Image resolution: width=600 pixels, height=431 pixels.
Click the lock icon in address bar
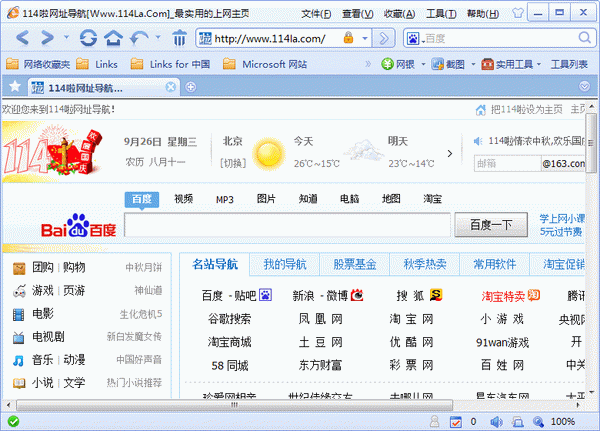[x=348, y=38]
